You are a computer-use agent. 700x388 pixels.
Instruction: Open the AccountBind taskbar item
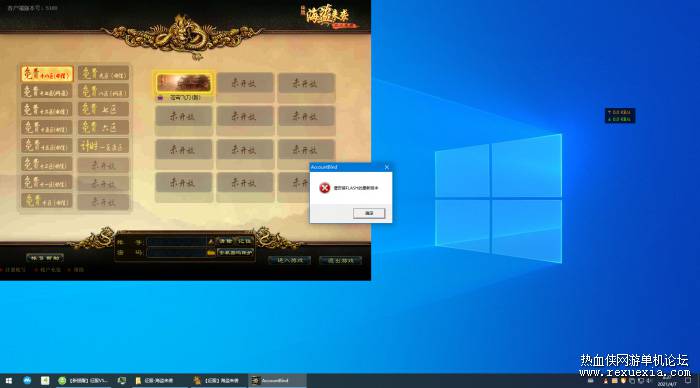pos(277,381)
